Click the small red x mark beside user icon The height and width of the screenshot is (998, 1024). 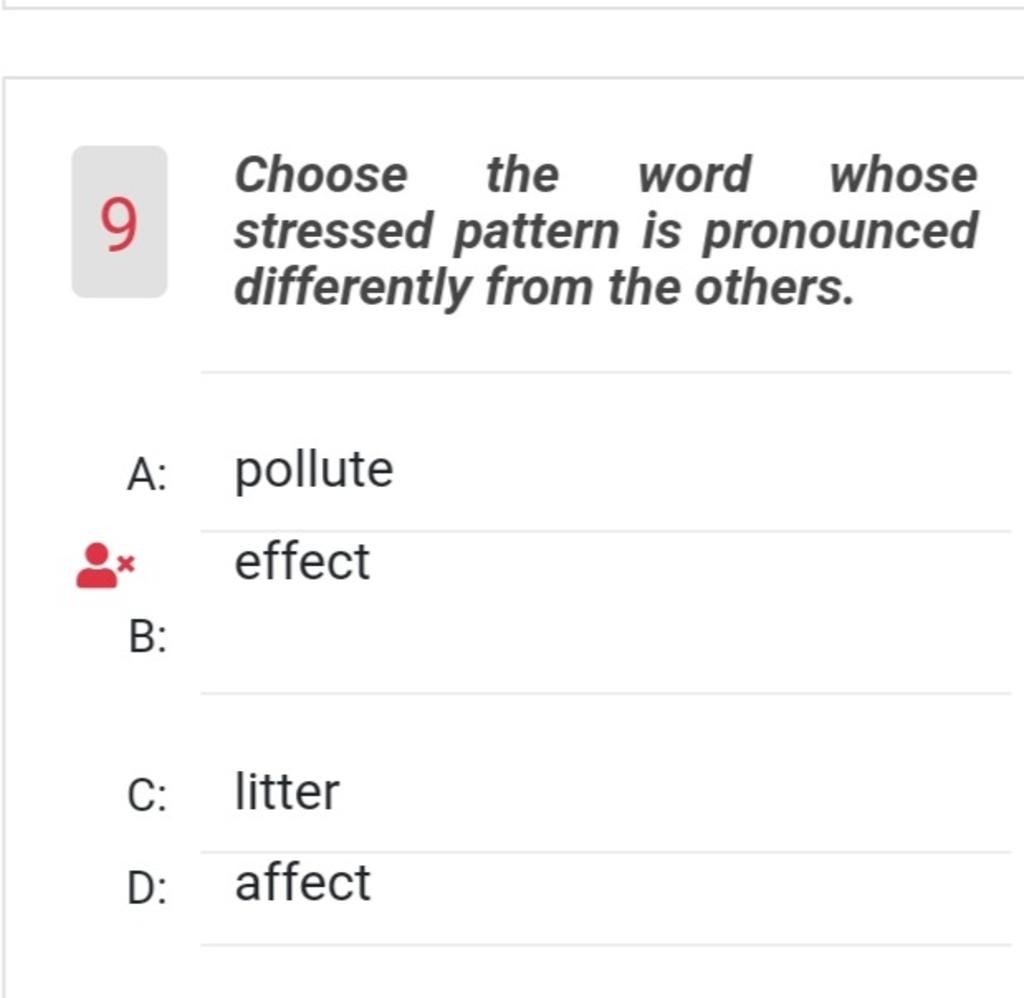point(127,563)
